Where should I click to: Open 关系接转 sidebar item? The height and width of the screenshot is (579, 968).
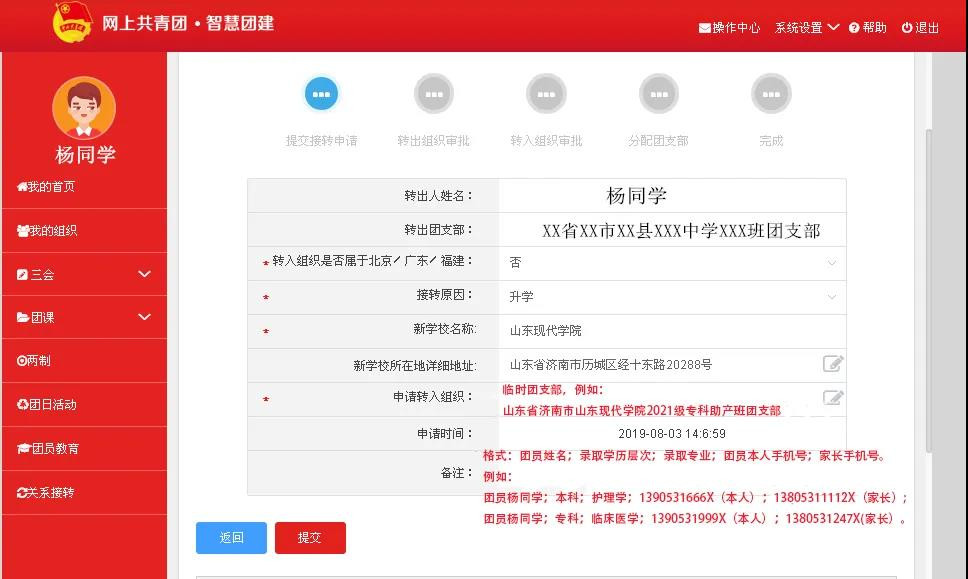84,493
